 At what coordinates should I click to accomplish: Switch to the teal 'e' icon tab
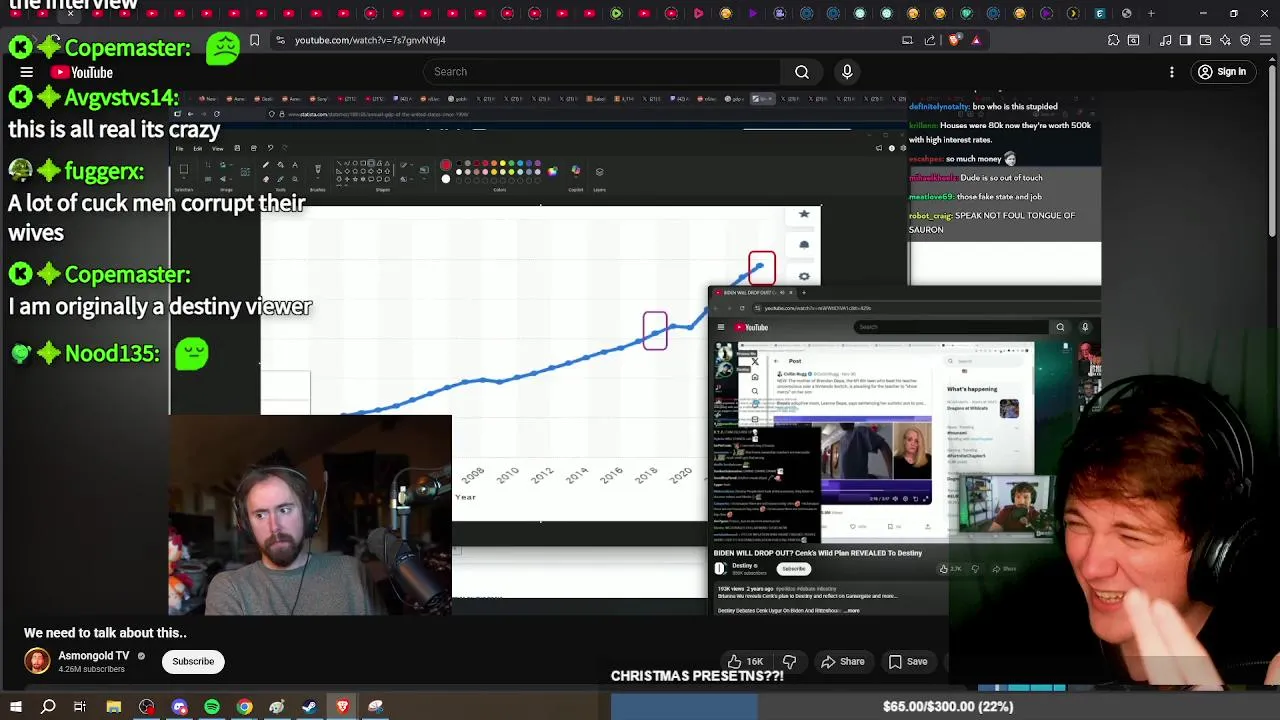tap(1099, 13)
